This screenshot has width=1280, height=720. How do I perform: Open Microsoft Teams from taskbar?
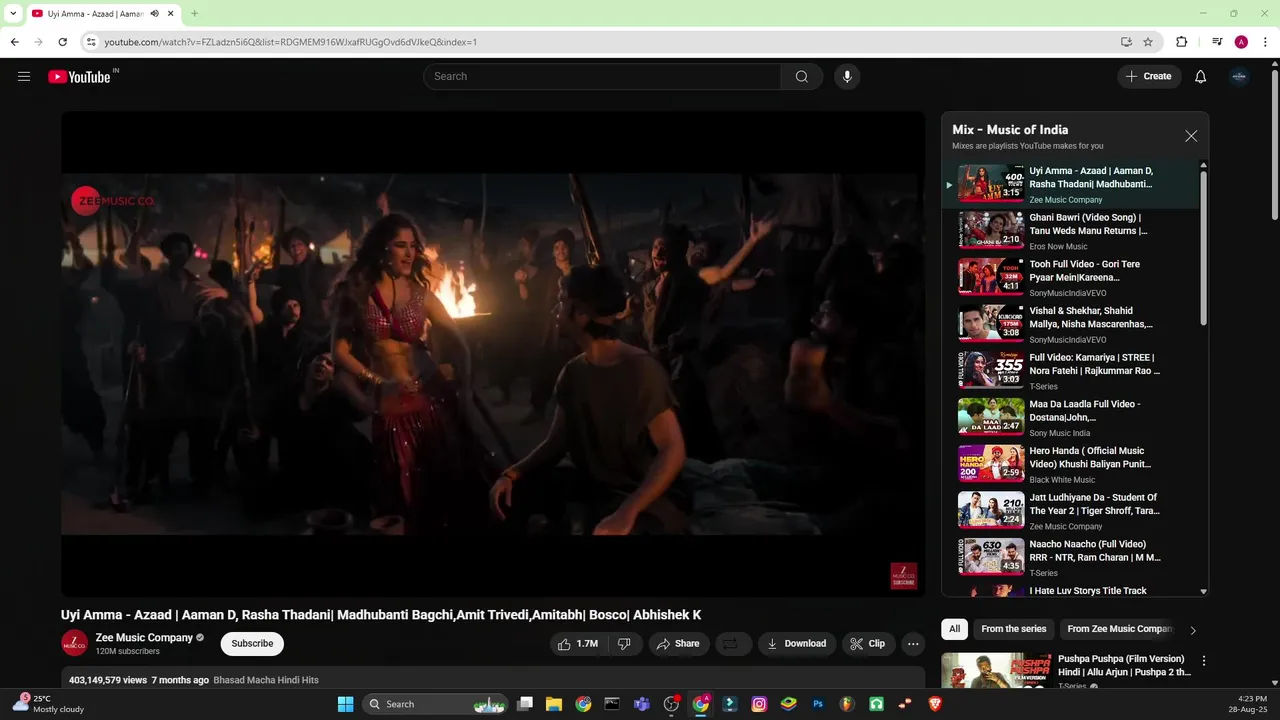click(x=642, y=704)
